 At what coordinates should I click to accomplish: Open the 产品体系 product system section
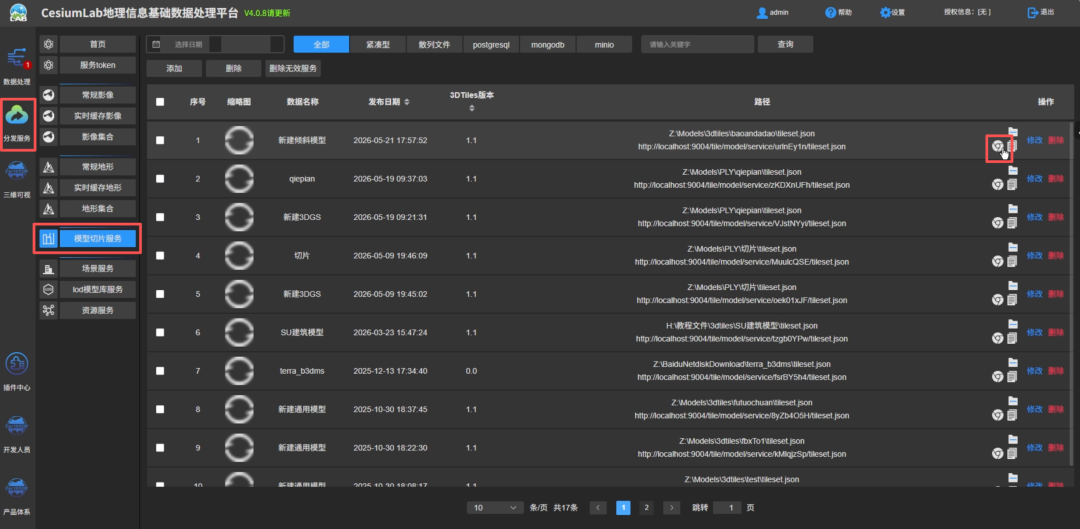pyautogui.click(x=17, y=497)
